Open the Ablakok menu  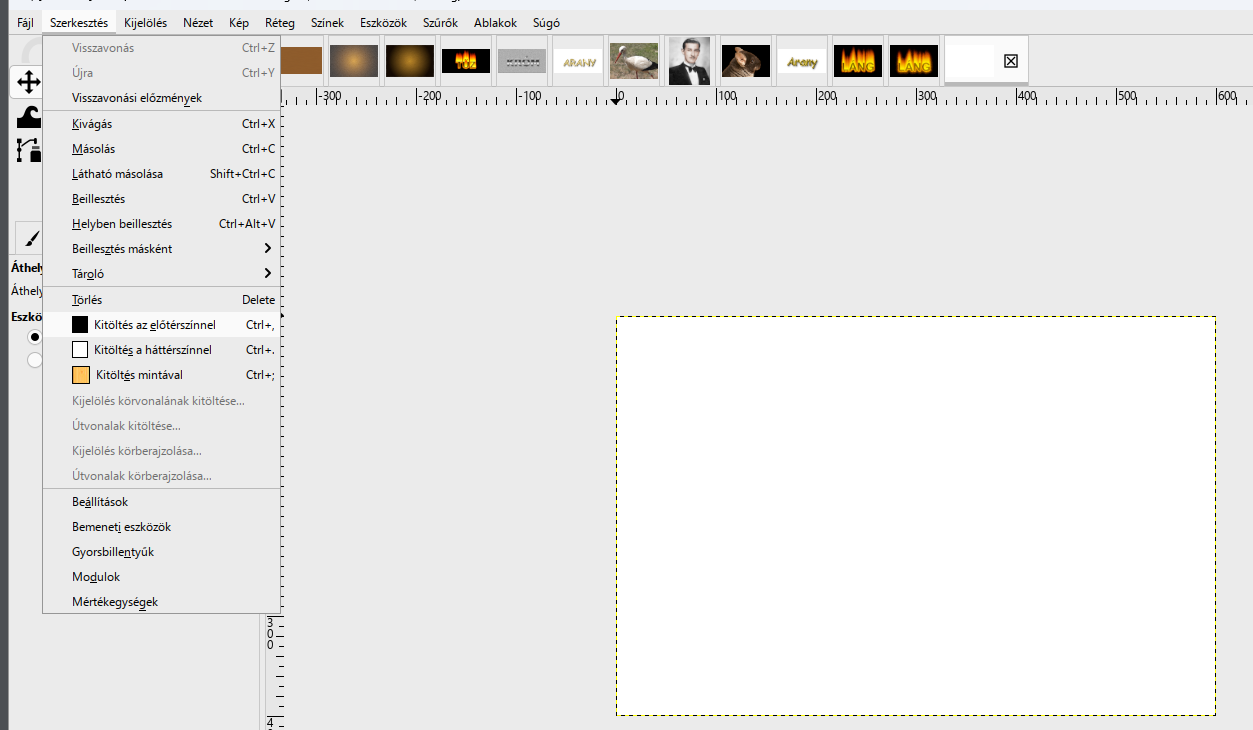pyautogui.click(x=496, y=23)
